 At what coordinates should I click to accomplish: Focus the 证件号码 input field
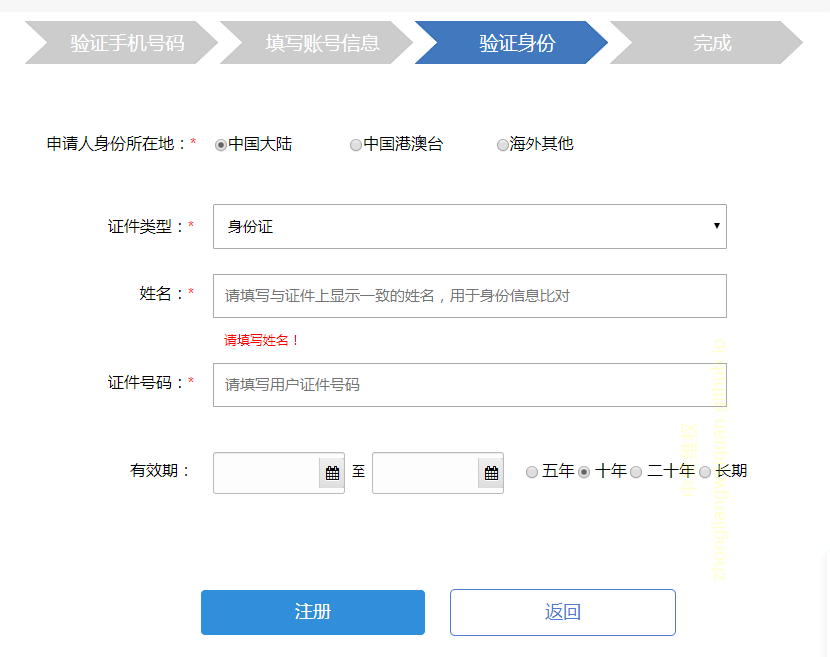(x=470, y=385)
